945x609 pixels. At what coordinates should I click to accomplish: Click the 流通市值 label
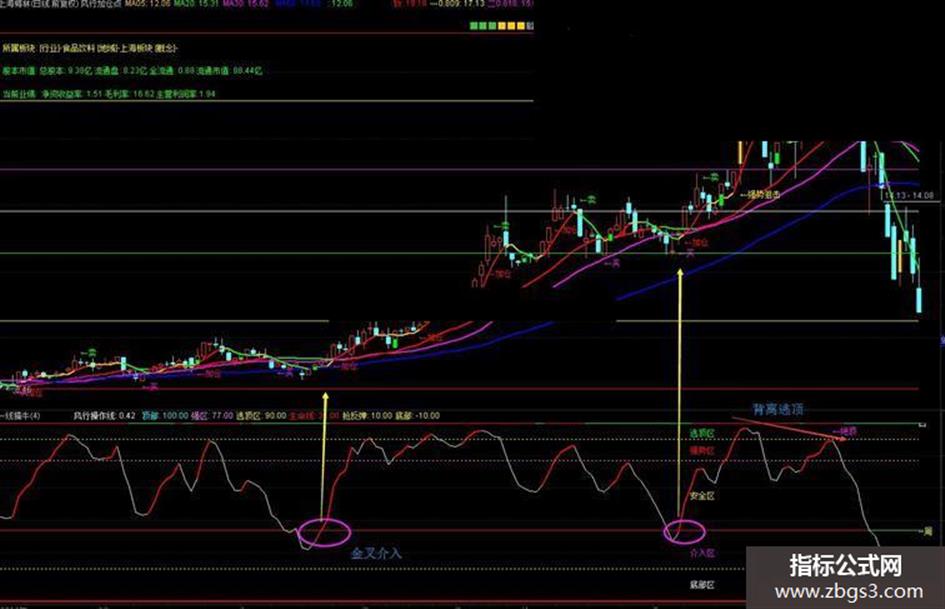(x=213, y=71)
